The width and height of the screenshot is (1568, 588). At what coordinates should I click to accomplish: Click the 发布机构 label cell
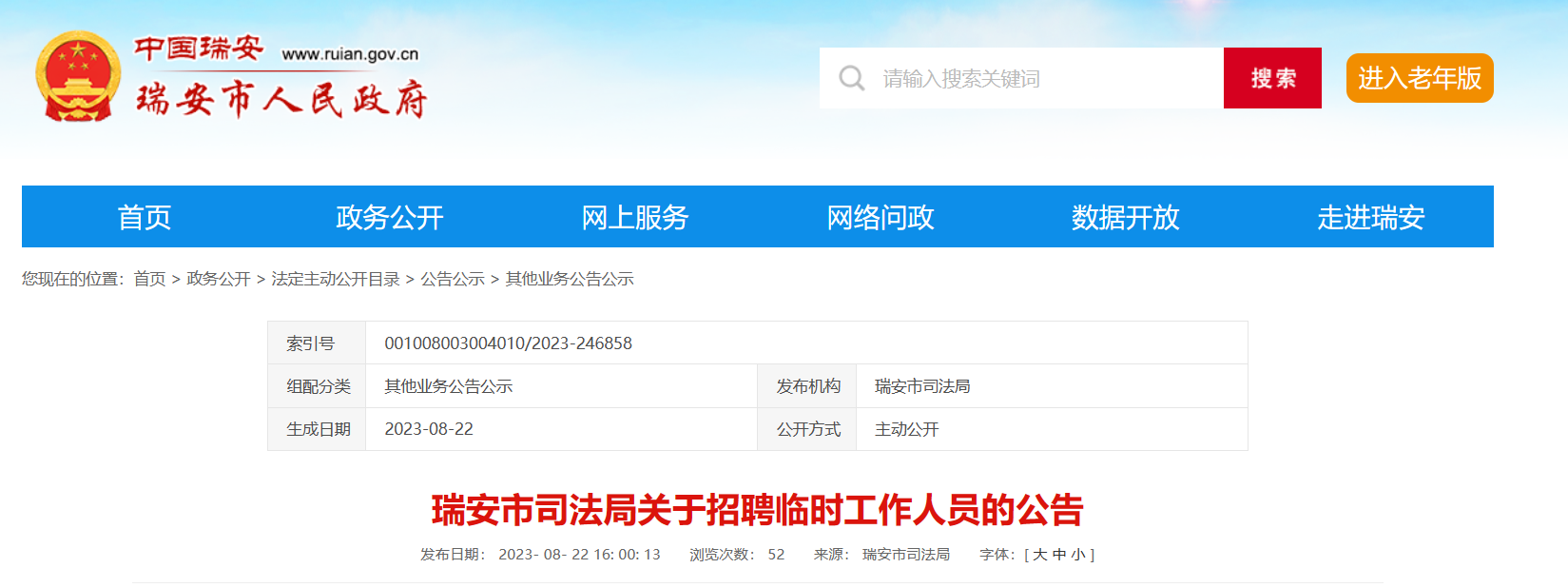pos(807,386)
